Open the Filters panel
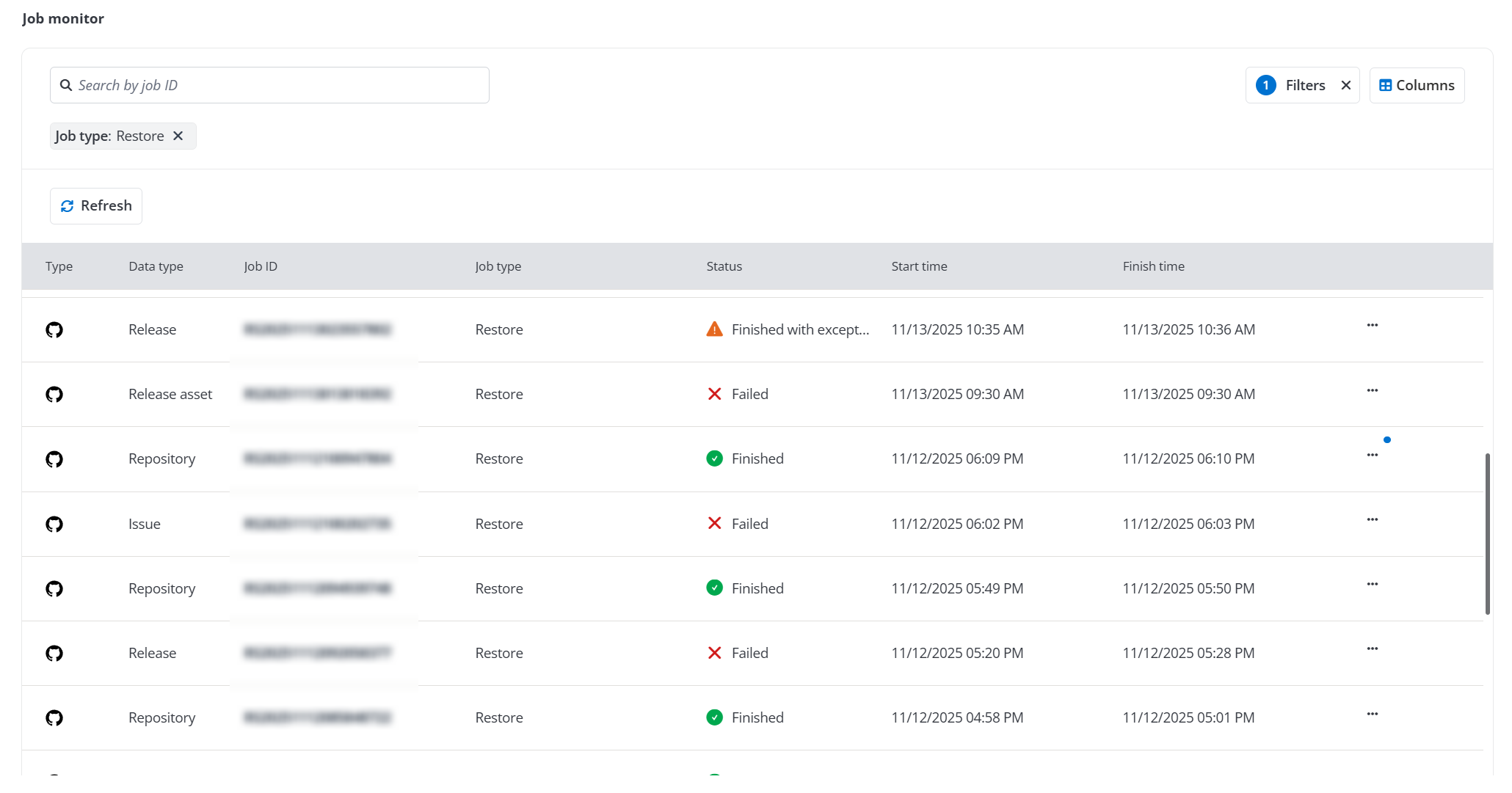Screen dimensions: 1512x793 click(x=1304, y=84)
